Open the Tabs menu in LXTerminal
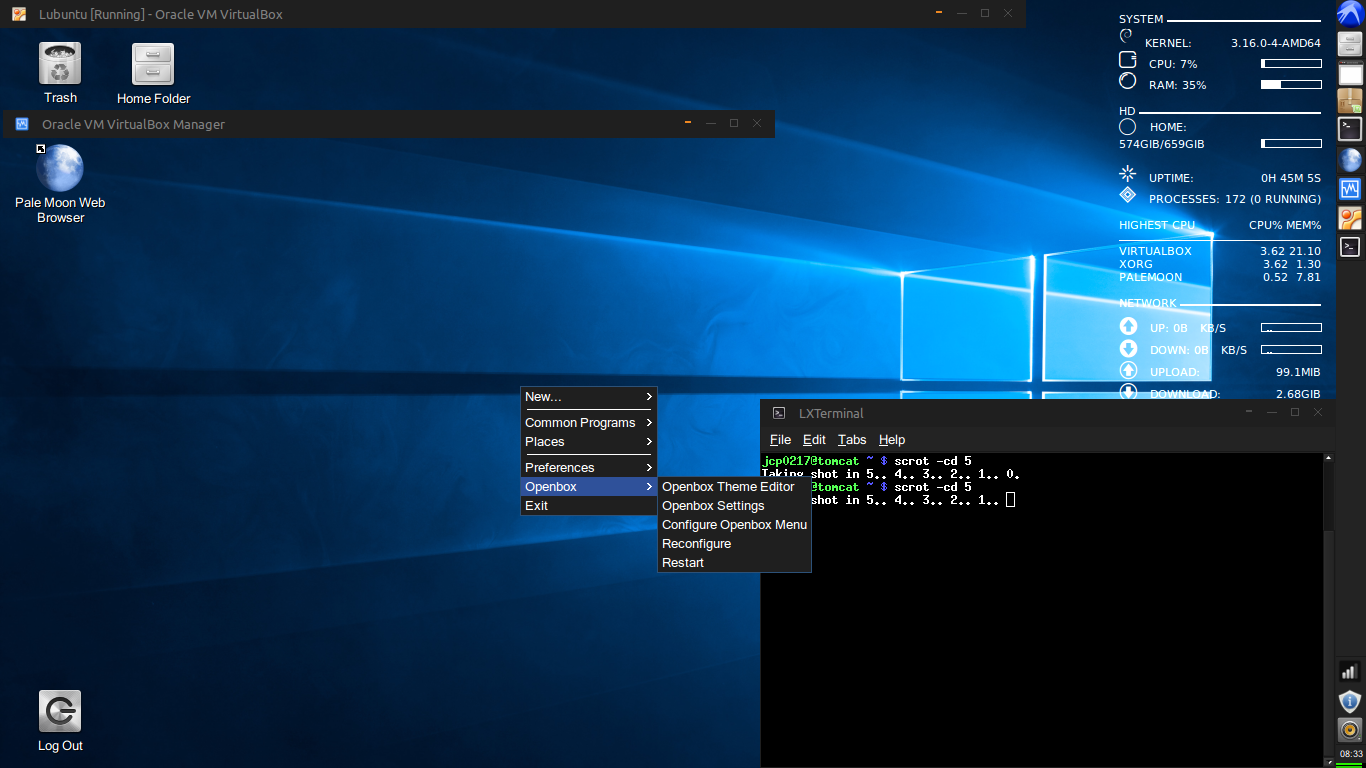The image size is (1366, 768). 852,440
